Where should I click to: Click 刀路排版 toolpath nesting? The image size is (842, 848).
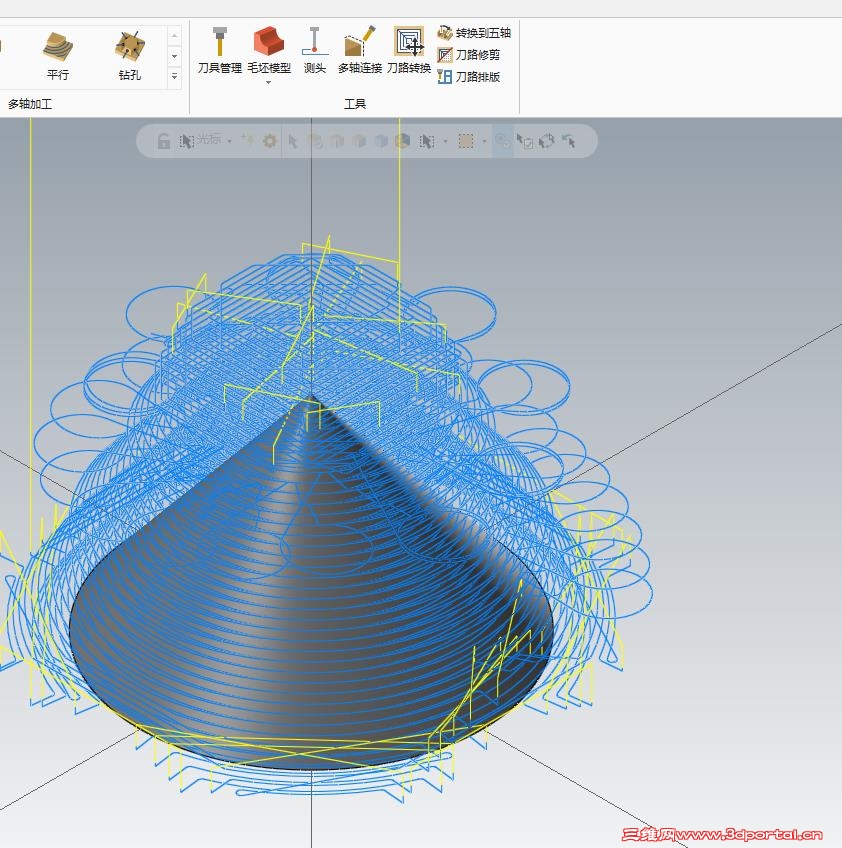[469, 76]
